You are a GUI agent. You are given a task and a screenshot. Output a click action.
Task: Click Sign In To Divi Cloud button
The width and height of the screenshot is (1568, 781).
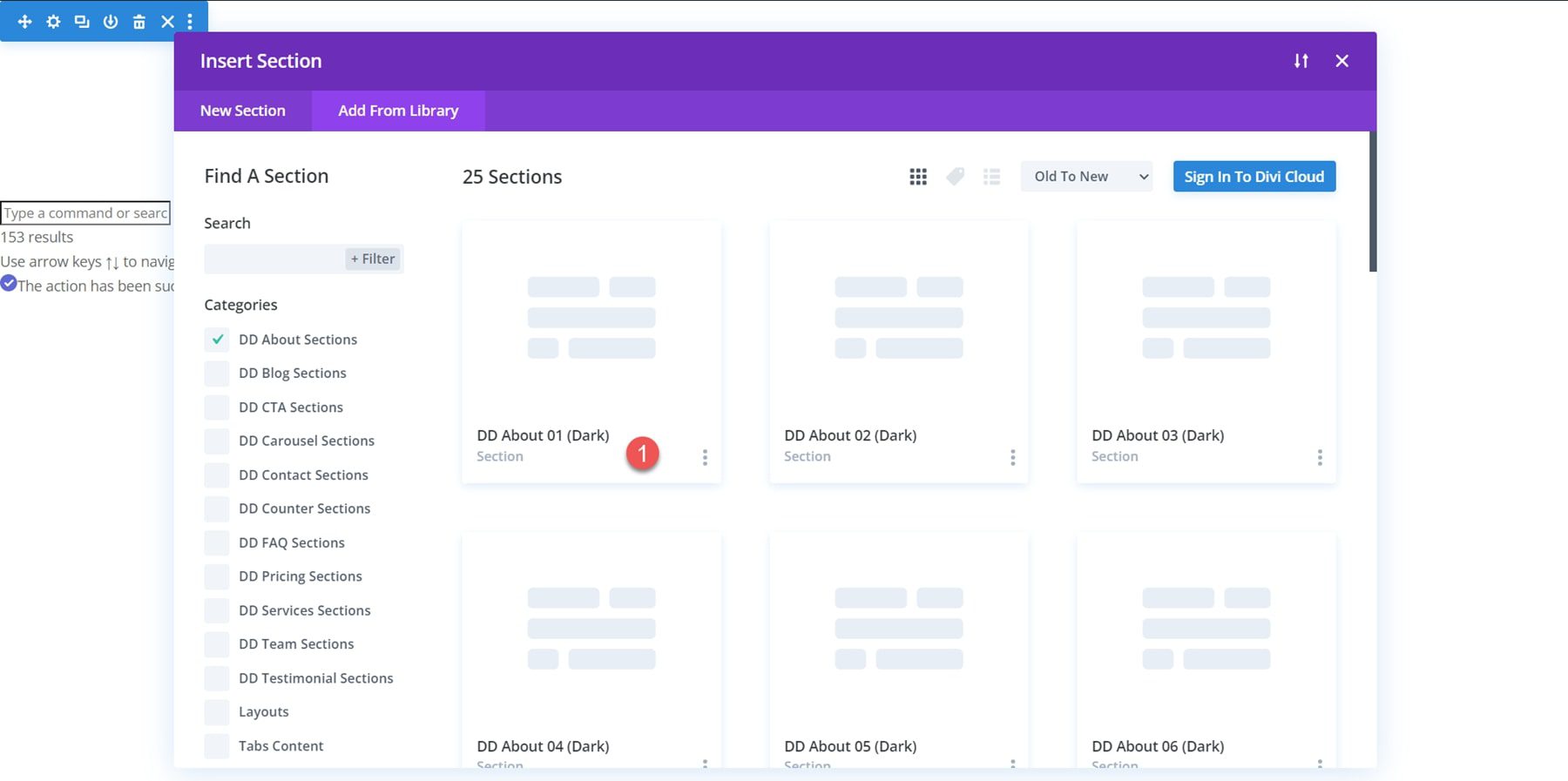click(x=1254, y=177)
